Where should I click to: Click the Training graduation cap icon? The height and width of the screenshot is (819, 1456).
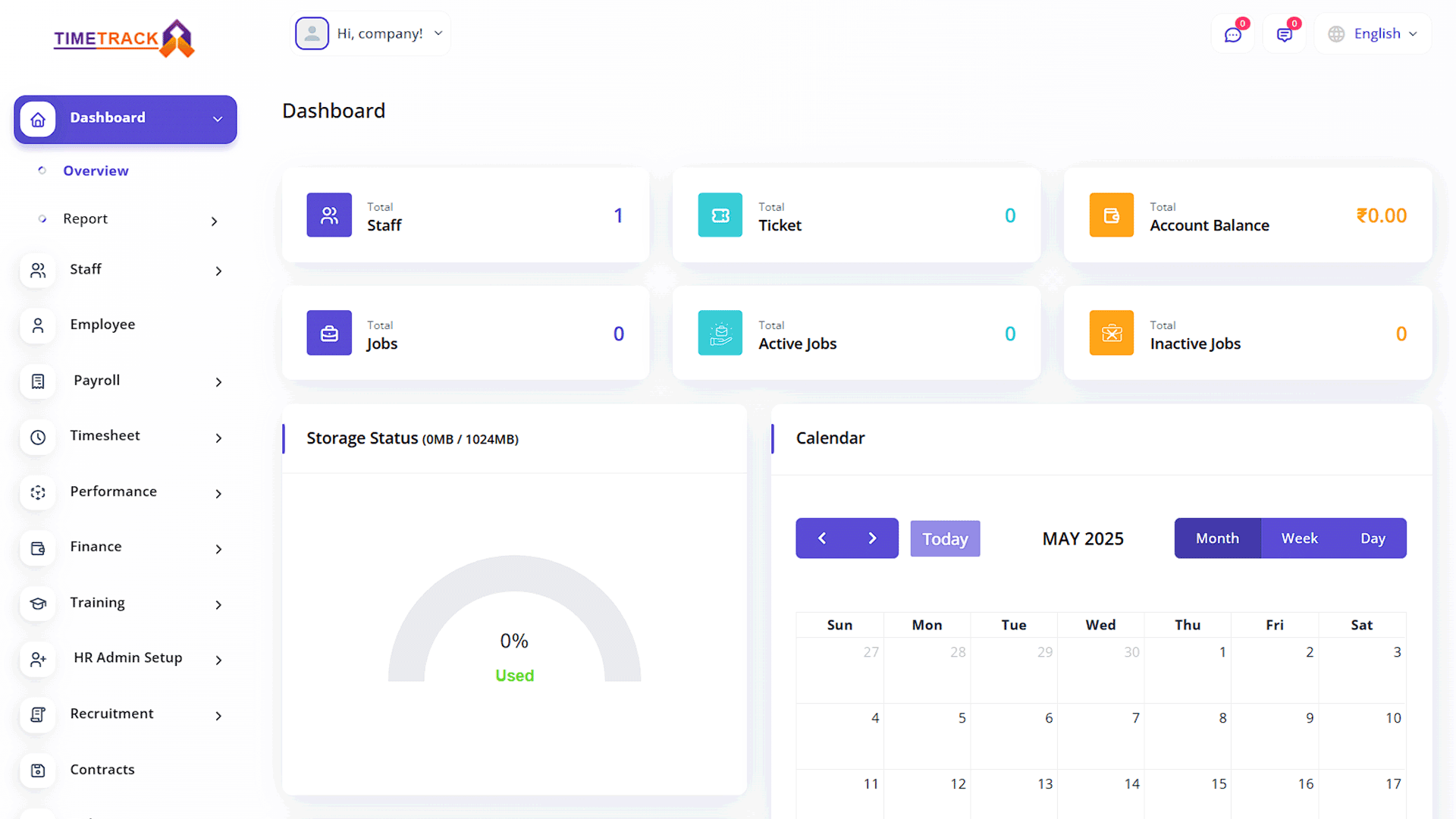(38, 604)
